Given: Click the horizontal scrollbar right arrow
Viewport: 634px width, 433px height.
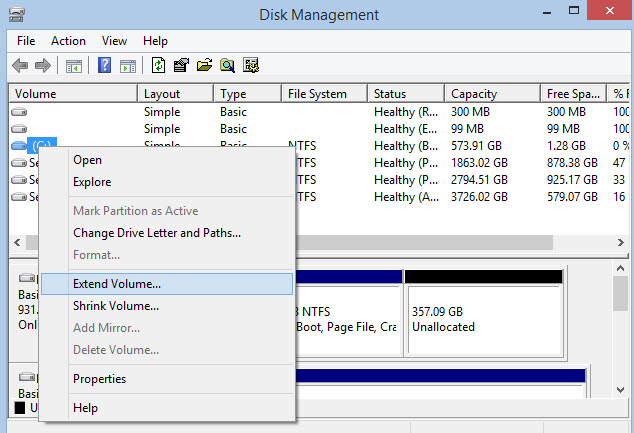Looking at the screenshot, I should tap(621, 243).
